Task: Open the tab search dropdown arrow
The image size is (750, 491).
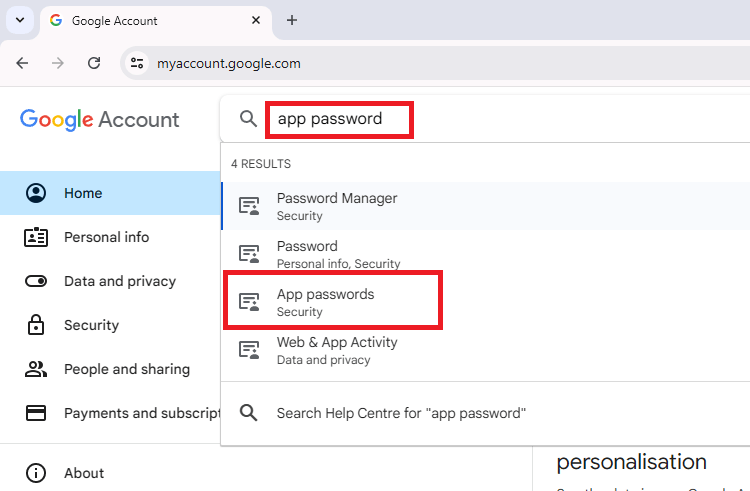Action: [x=19, y=20]
